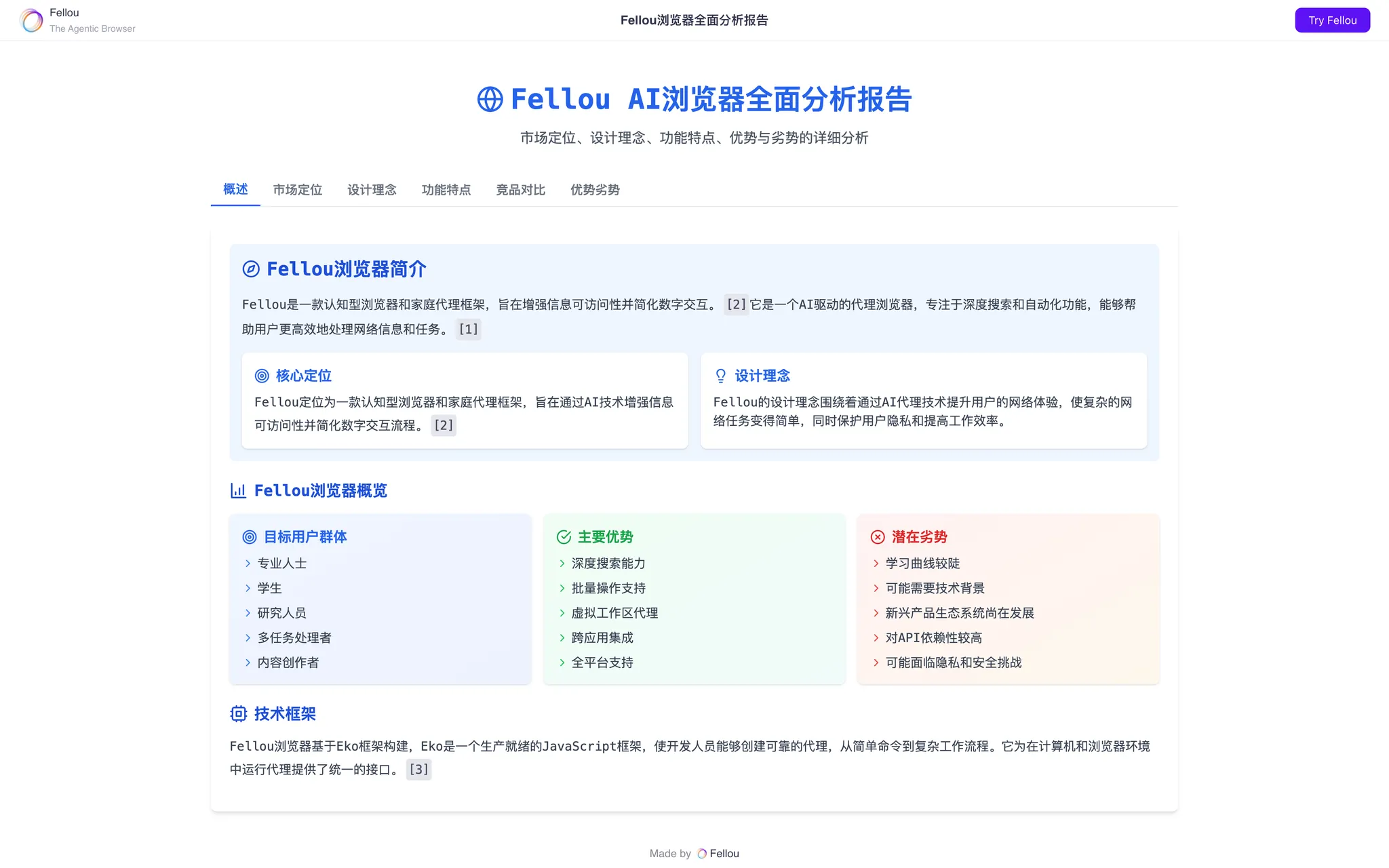1389x868 pixels.
Task: Click citation [1] in introduction paragraph
Action: [468, 330]
